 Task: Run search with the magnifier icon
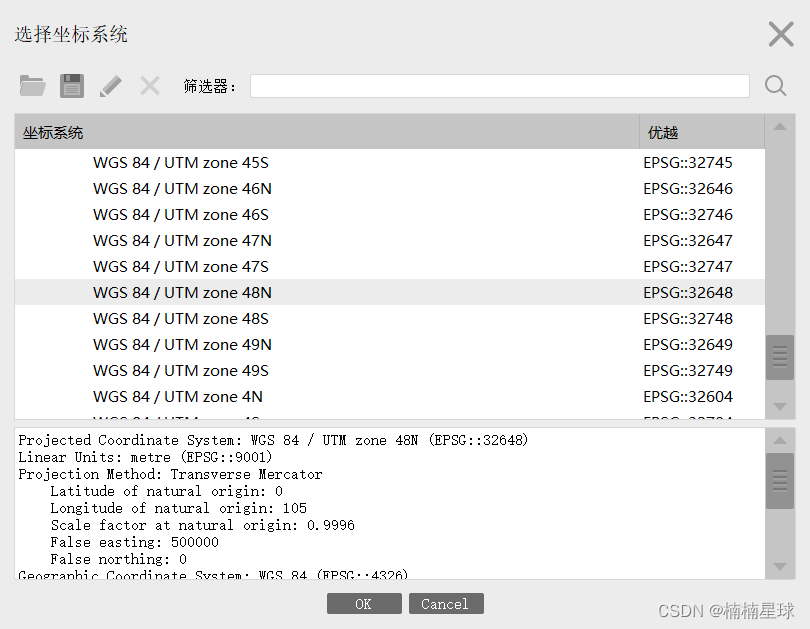[775, 85]
